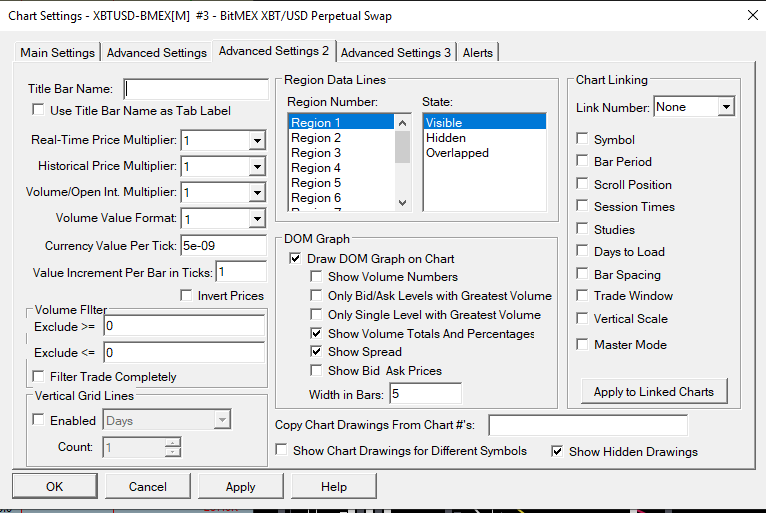Click the Help button
The width and height of the screenshot is (766, 513).
pos(334,486)
